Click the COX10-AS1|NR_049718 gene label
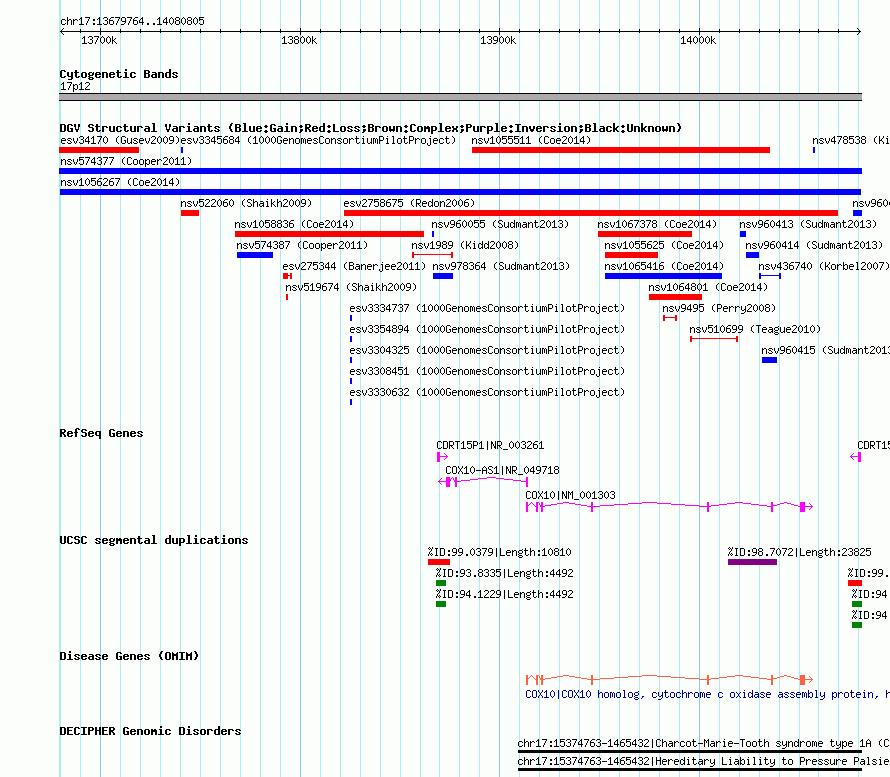Image resolution: width=890 pixels, height=777 pixels. pyautogui.click(x=502, y=471)
